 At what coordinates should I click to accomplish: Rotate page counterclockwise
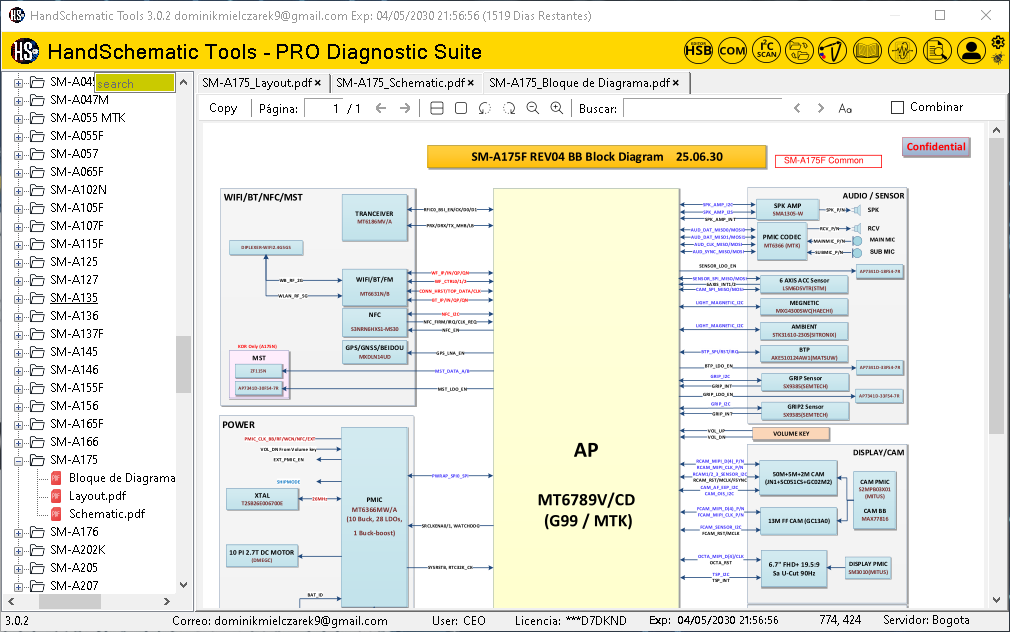pos(484,108)
